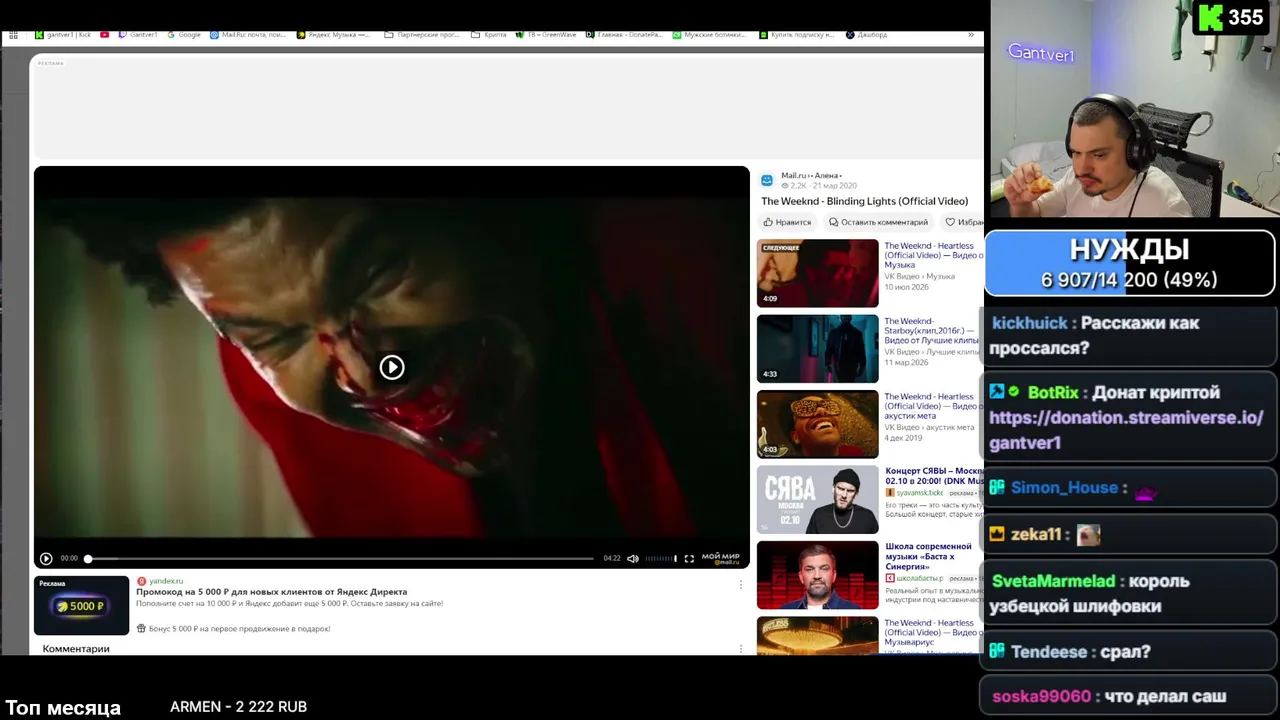Click the Нравится like button
The image size is (1280, 720).
pyautogui.click(x=787, y=222)
